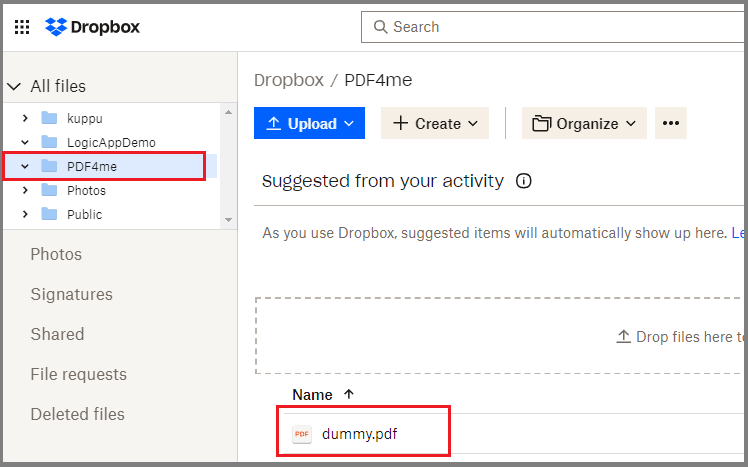
Task: Select the Photos folder icon in tree
Action: click(x=49, y=190)
